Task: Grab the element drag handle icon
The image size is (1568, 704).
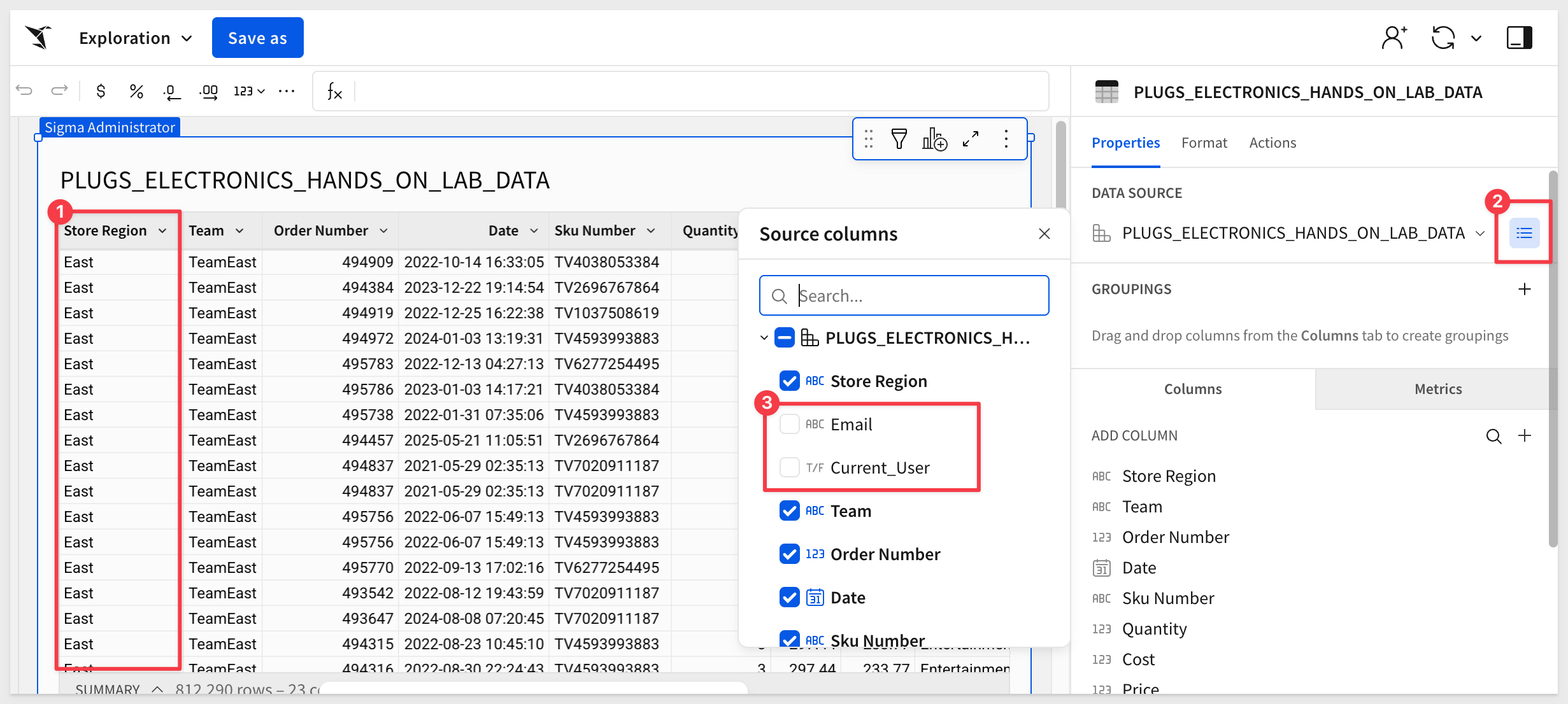Action: coord(869,139)
